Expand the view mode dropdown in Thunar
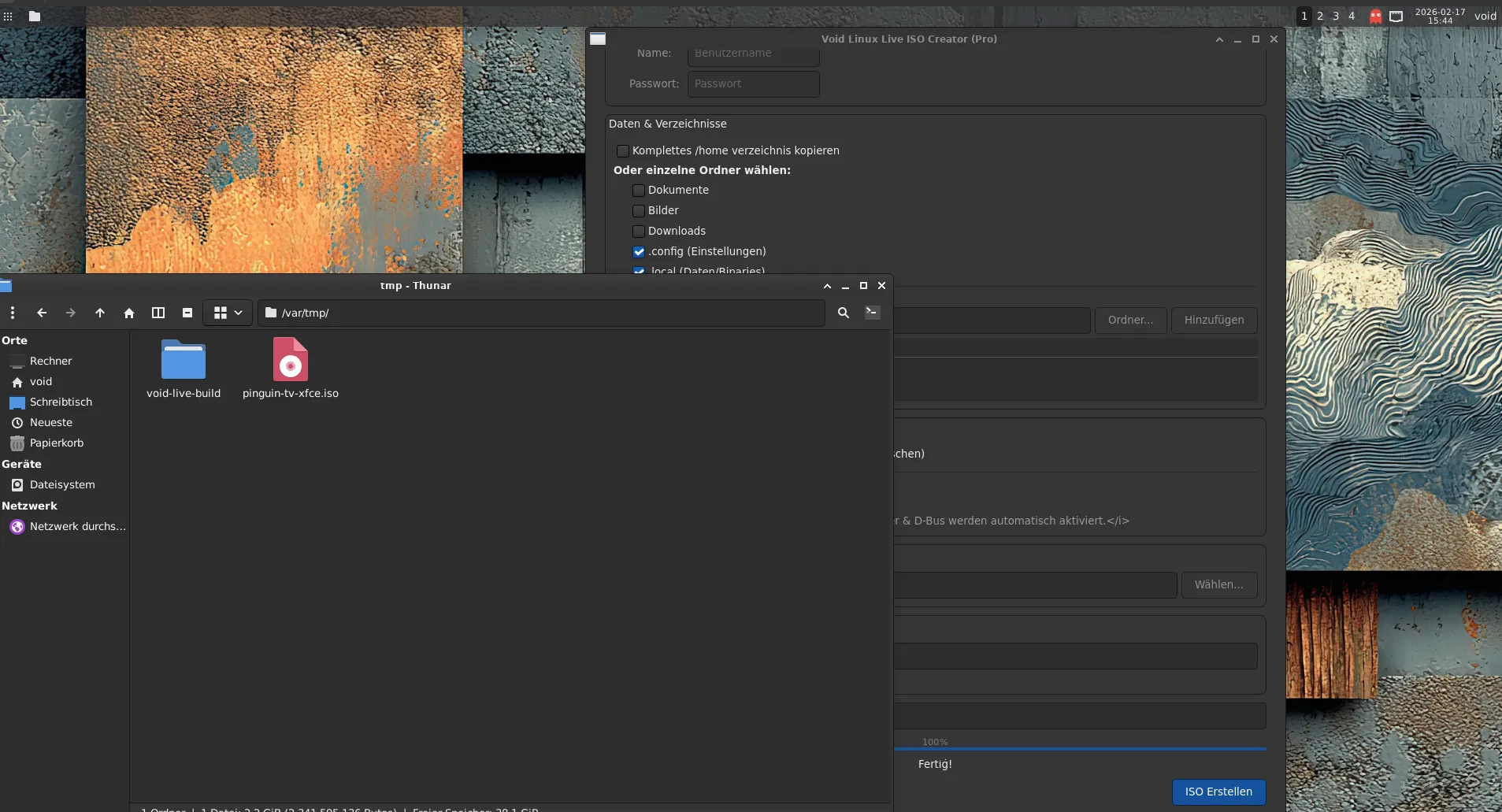 [238, 313]
